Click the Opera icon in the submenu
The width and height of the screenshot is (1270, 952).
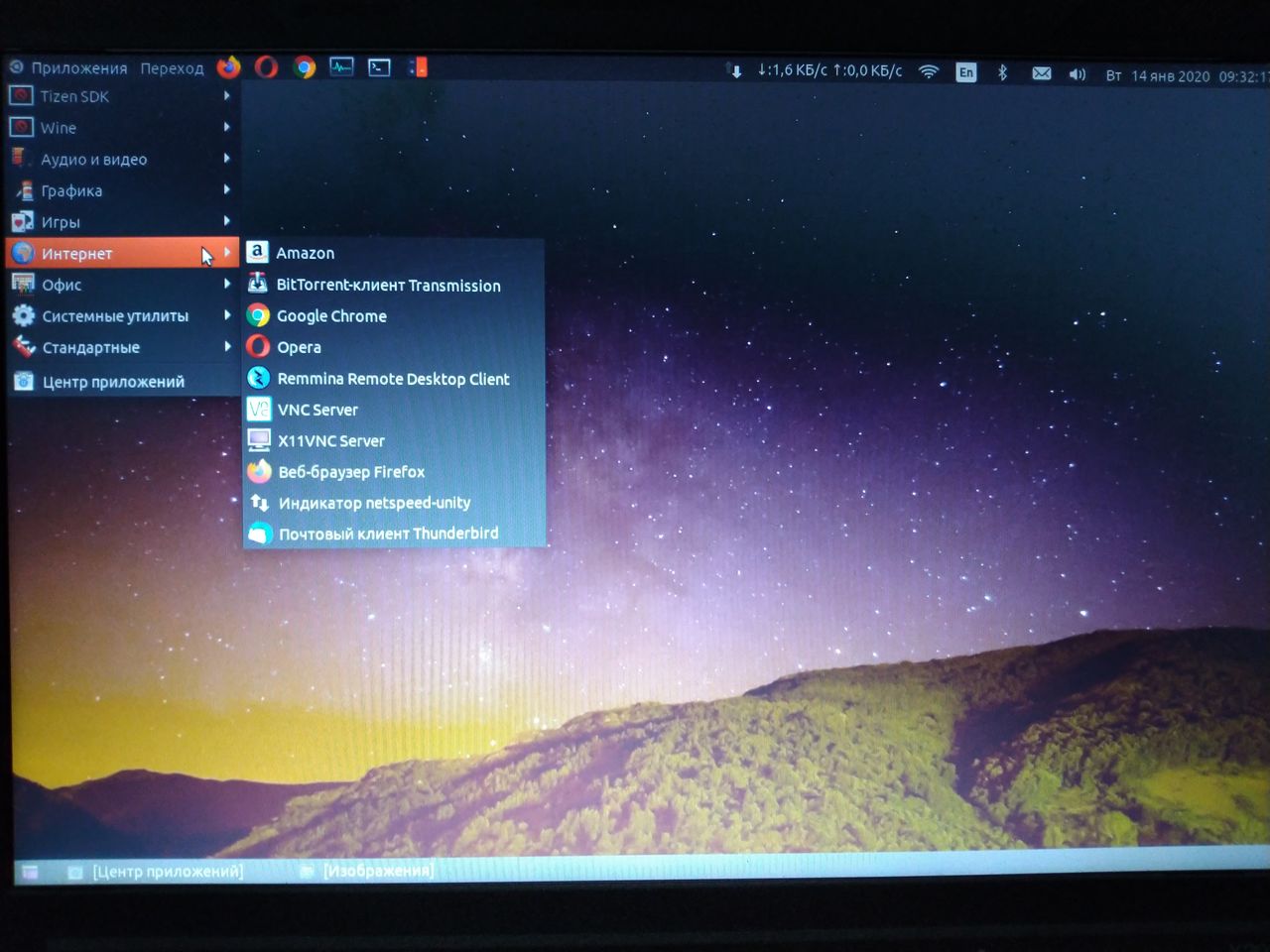point(258,346)
